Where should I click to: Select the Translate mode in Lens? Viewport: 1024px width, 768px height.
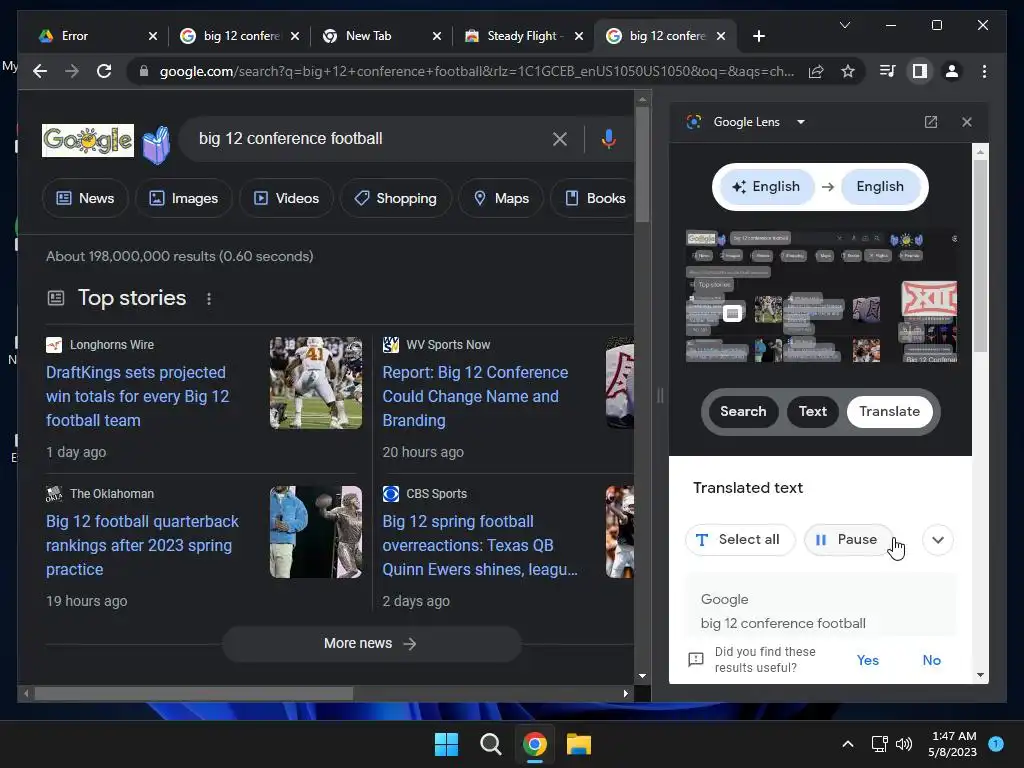coord(889,411)
